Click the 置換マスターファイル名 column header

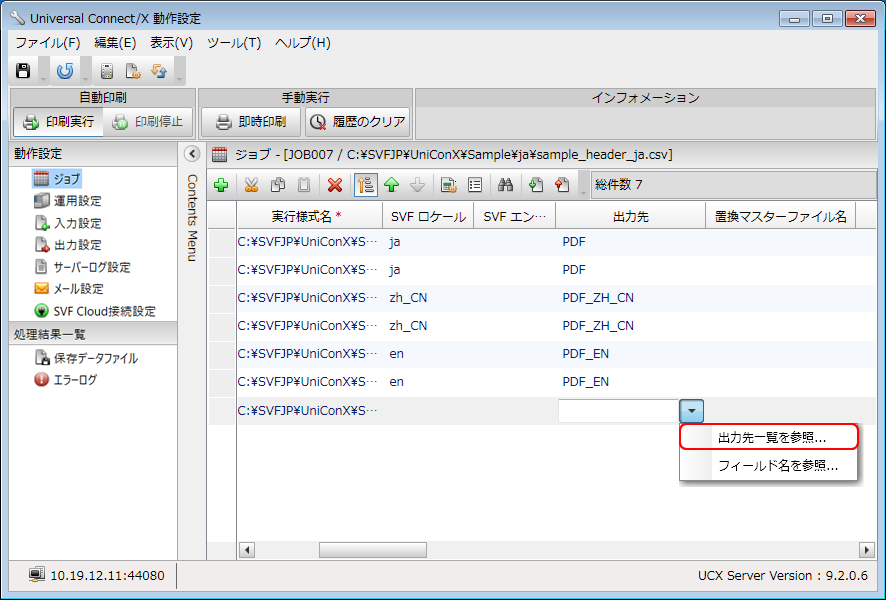tap(780, 216)
